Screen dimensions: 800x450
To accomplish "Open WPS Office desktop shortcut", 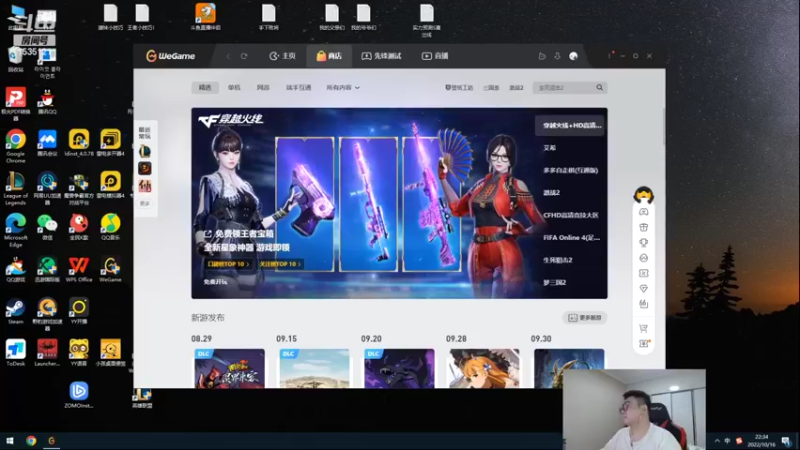I will point(79,269).
